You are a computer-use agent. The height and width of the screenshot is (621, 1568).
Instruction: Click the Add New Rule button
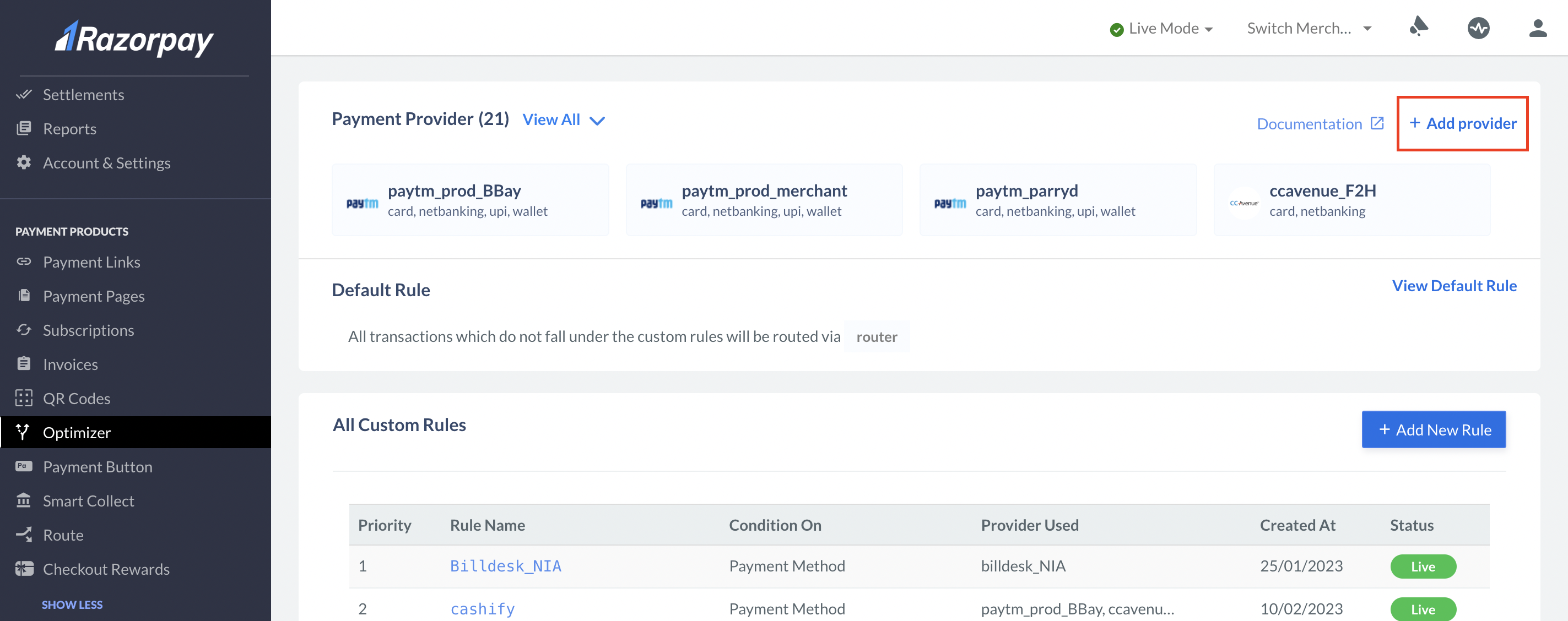coord(1434,429)
